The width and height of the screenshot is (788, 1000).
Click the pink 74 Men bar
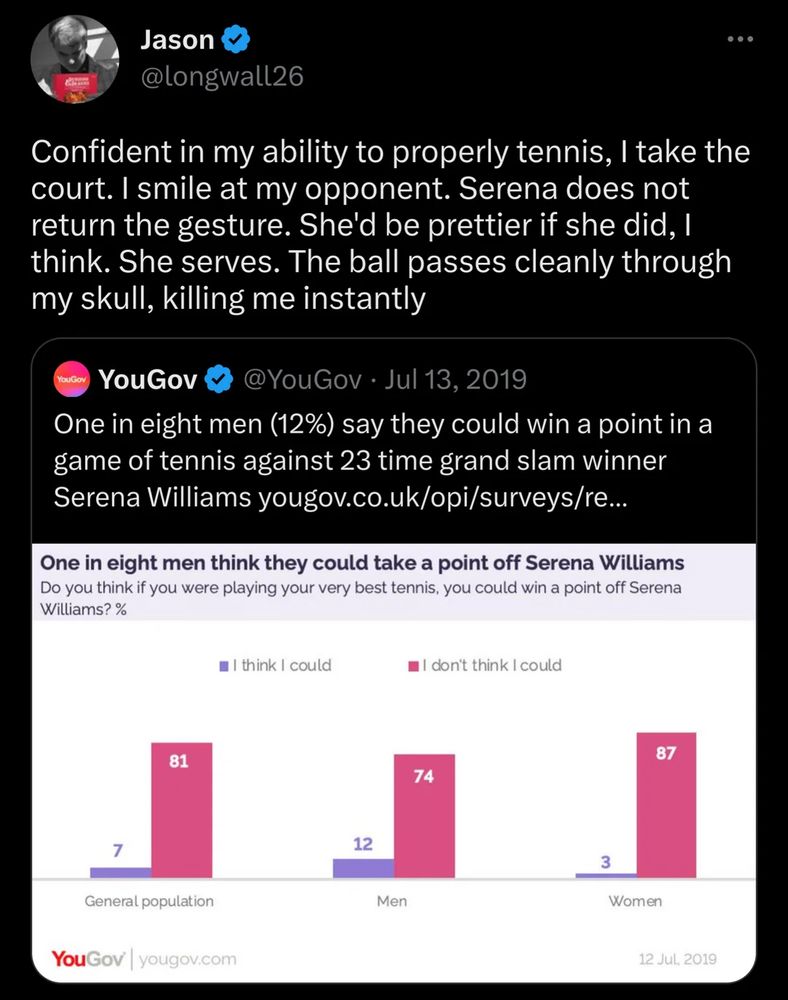point(425,816)
